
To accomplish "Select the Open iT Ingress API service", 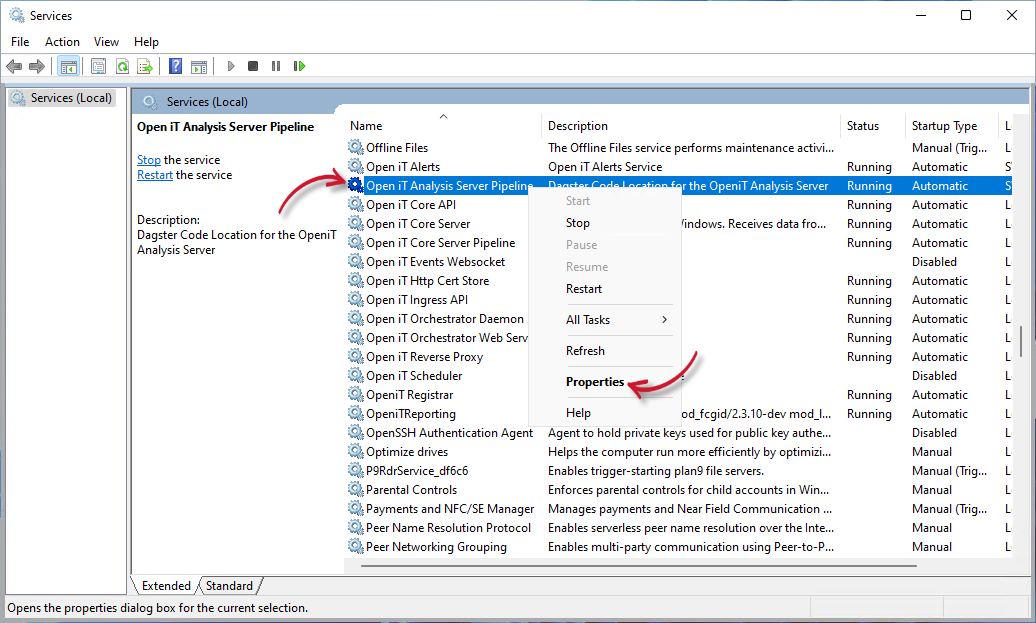I will point(417,300).
